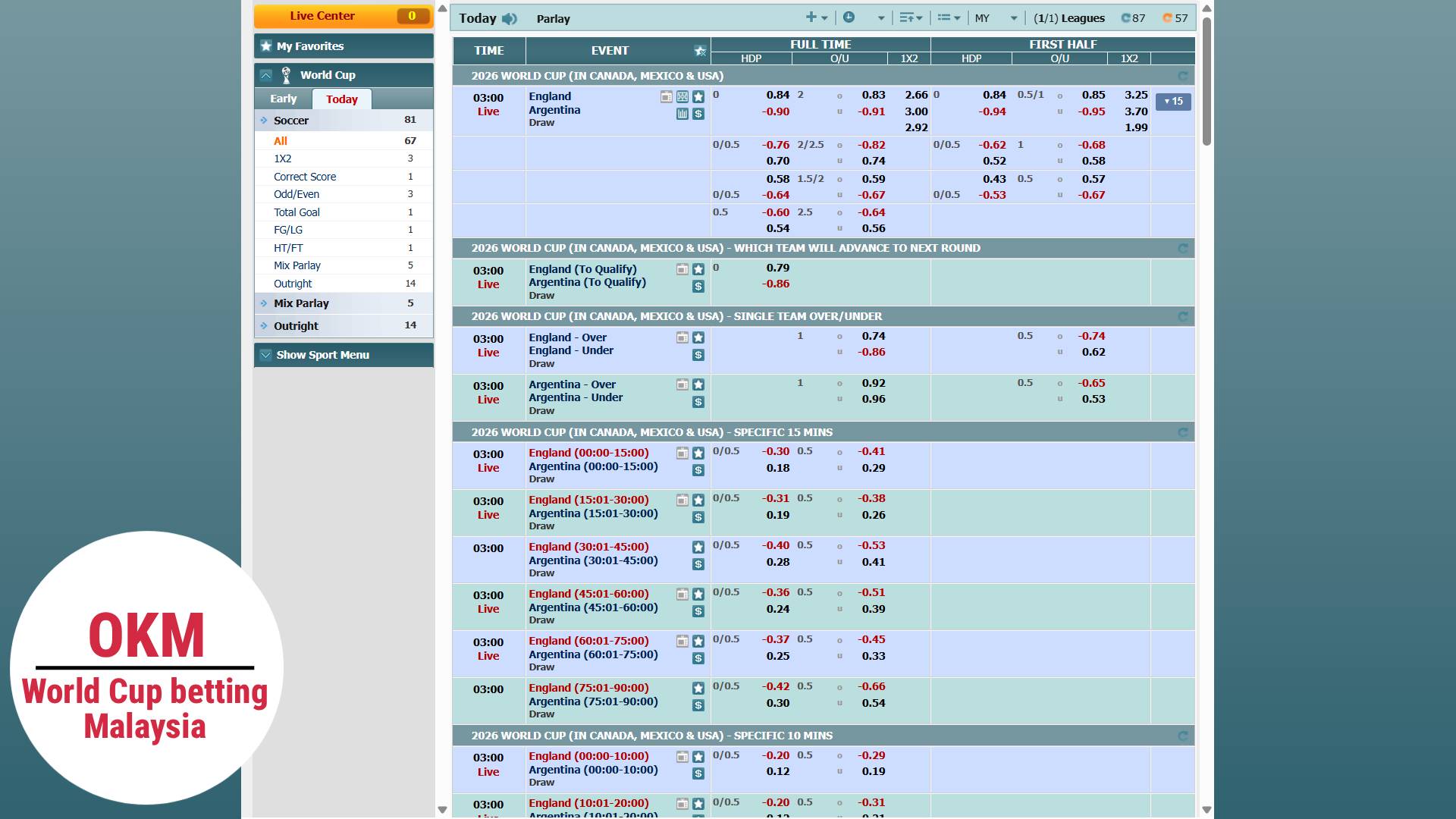The height and width of the screenshot is (819, 1456).
Task: Select the Total Goal market filter
Action: click(344, 212)
